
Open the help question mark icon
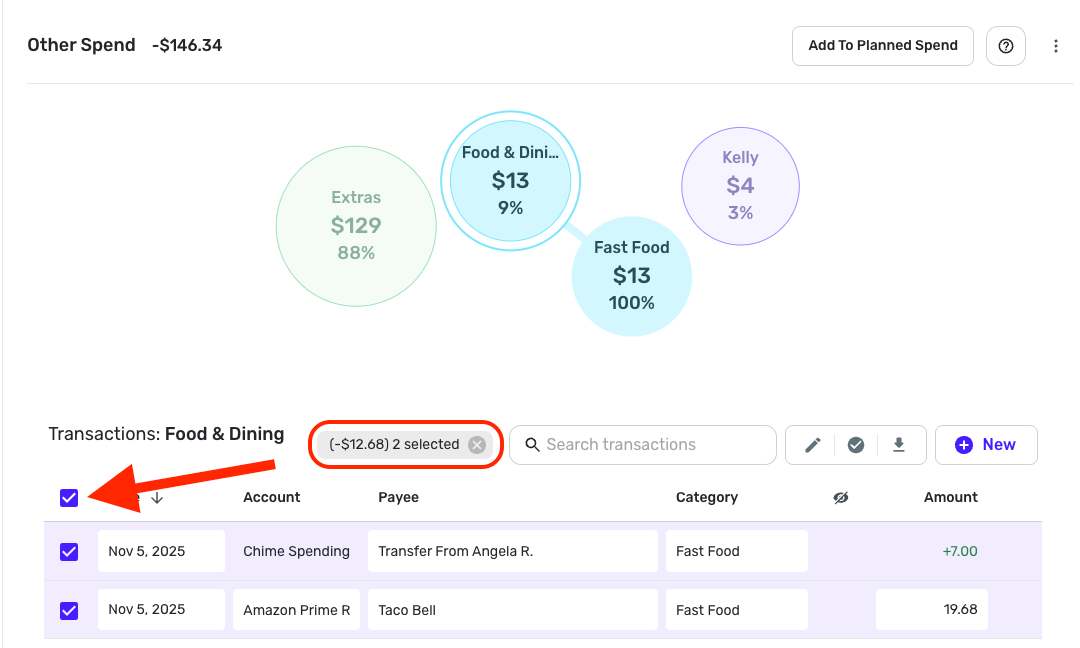click(1006, 46)
